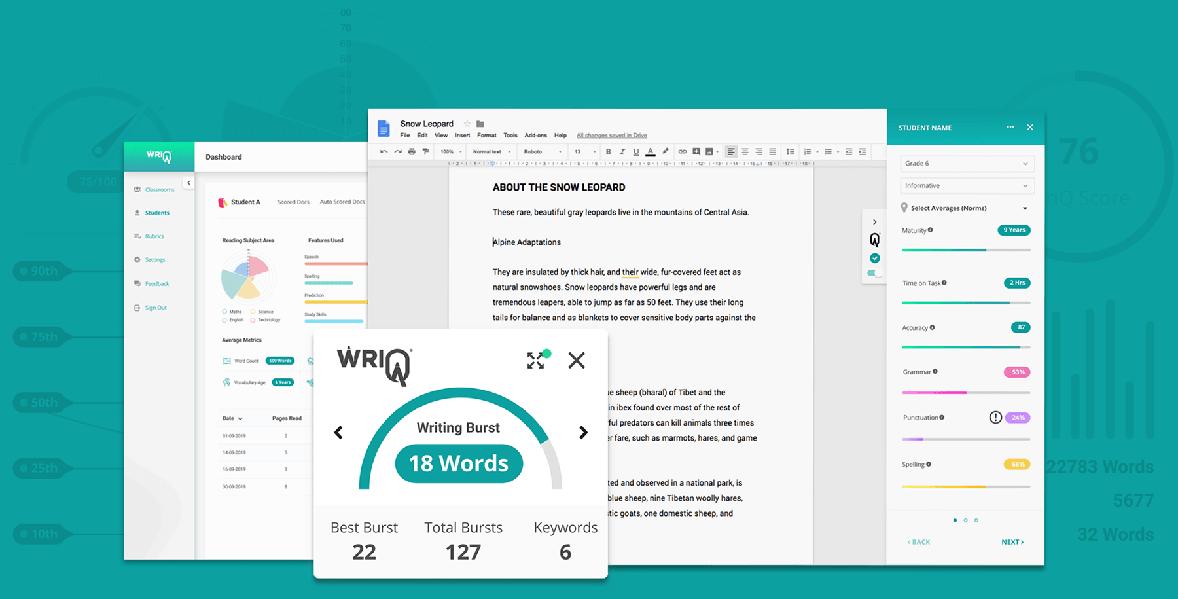This screenshot has width=1178, height=599.
Task: Click info icon next to Grammar
Action: [x=935, y=371]
